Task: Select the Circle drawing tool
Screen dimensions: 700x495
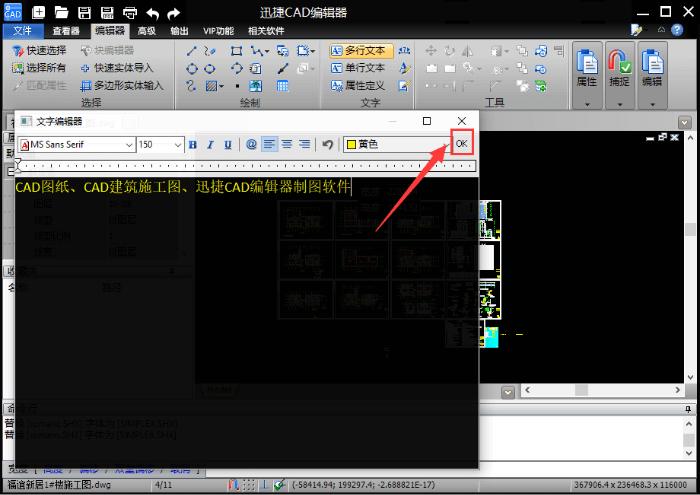Action: [x=192, y=69]
